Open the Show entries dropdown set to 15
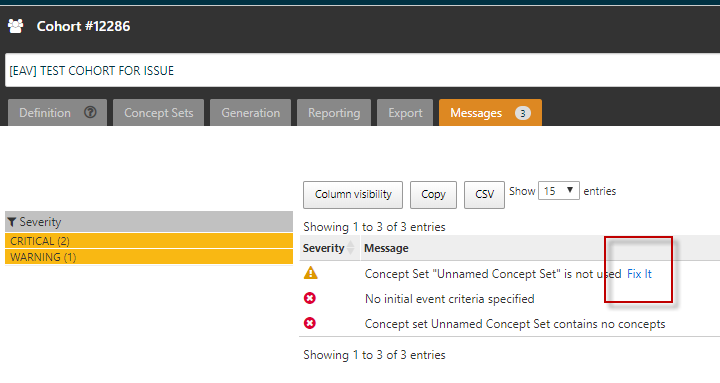This screenshot has height=383, width=720. tap(559, 191)
